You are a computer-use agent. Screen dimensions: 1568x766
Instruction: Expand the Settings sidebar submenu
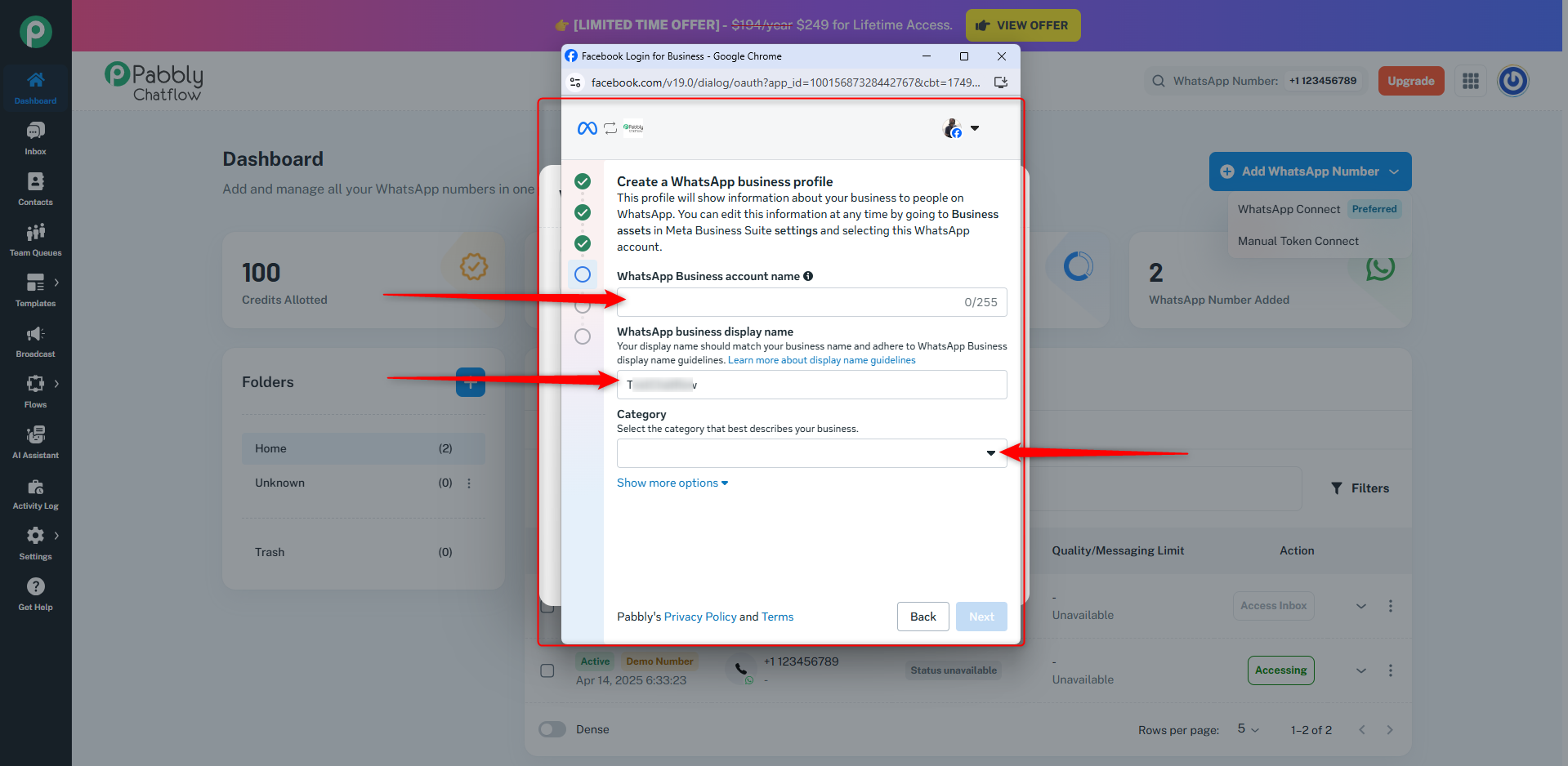pos(56,536)
